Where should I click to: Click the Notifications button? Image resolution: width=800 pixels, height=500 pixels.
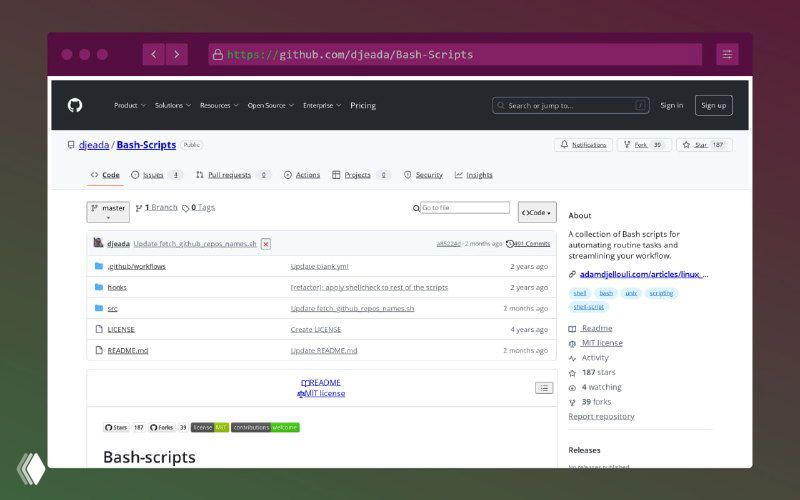tap(583, 145)
